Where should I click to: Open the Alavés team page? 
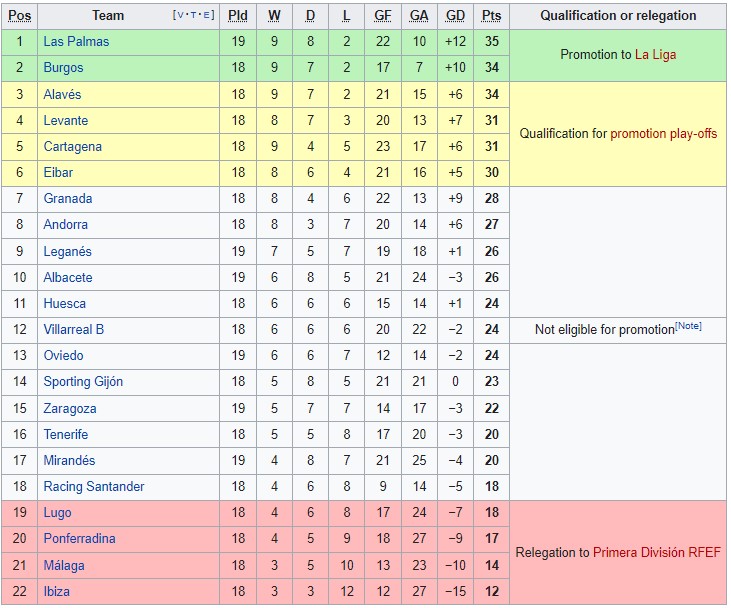click(x=62, y=95)
